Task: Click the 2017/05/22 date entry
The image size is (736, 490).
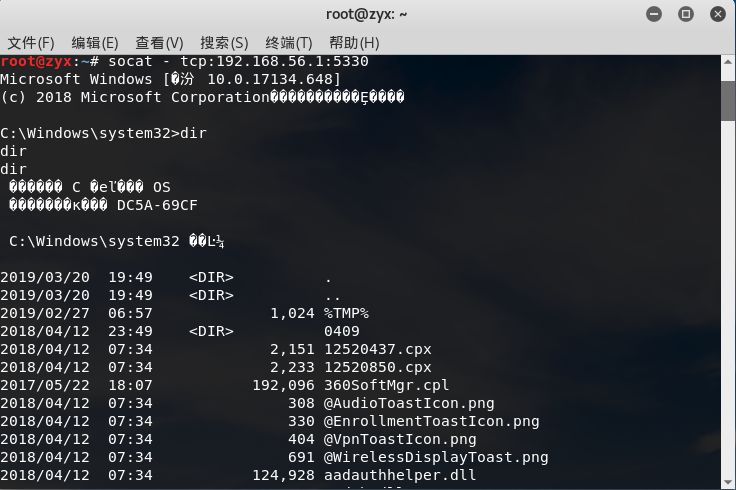Action: pos(45,385)
